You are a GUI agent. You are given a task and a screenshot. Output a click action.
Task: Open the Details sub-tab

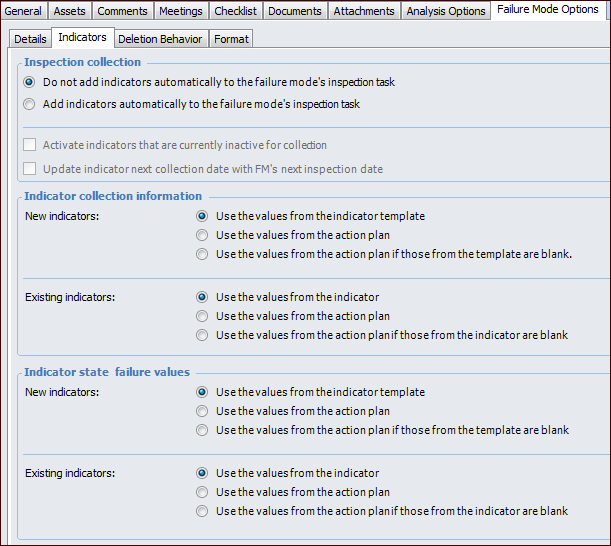point(30,39)
